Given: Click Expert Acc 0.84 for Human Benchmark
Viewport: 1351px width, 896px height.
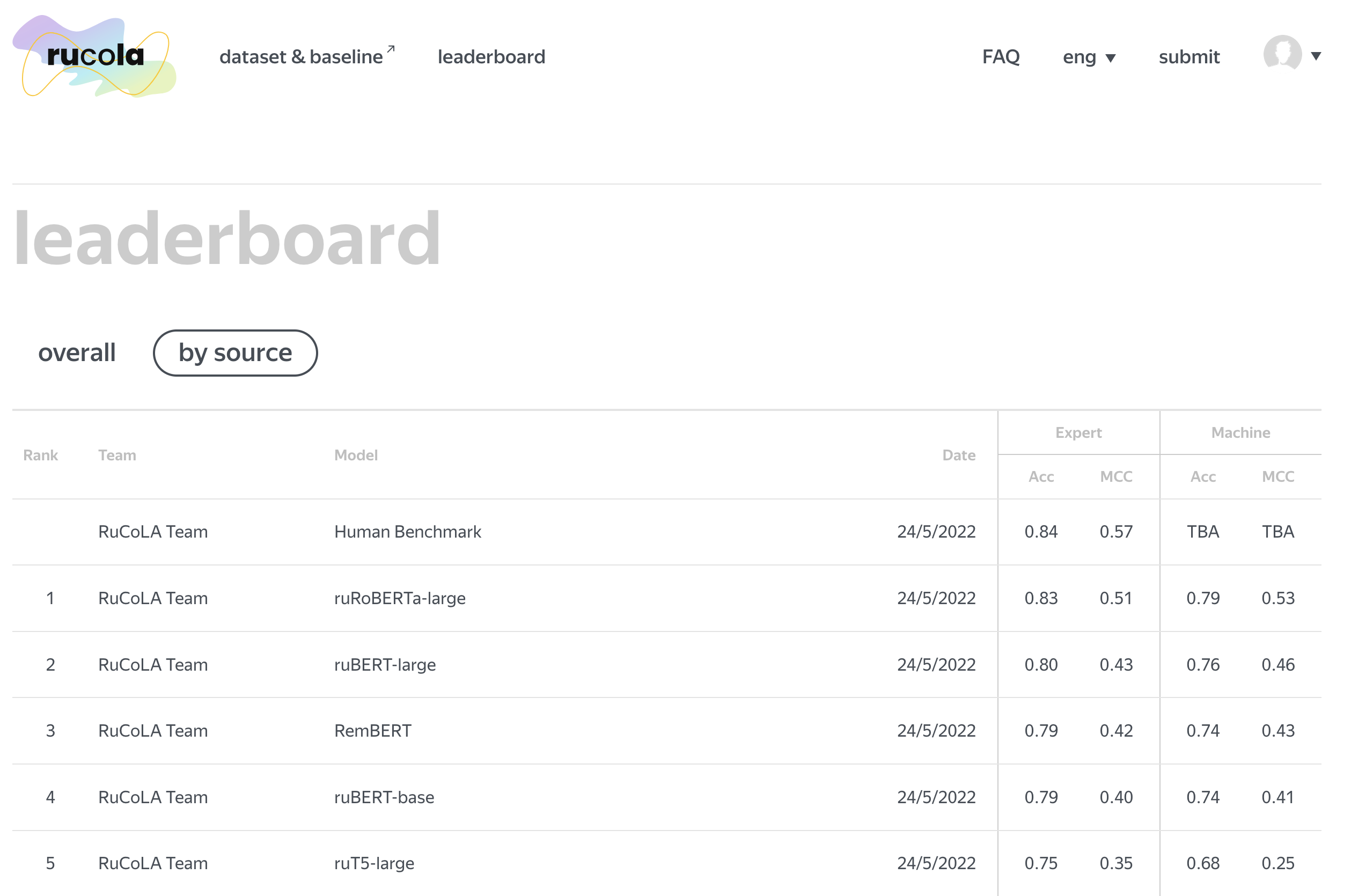Looking at the screenshot, I should 1041,531.
